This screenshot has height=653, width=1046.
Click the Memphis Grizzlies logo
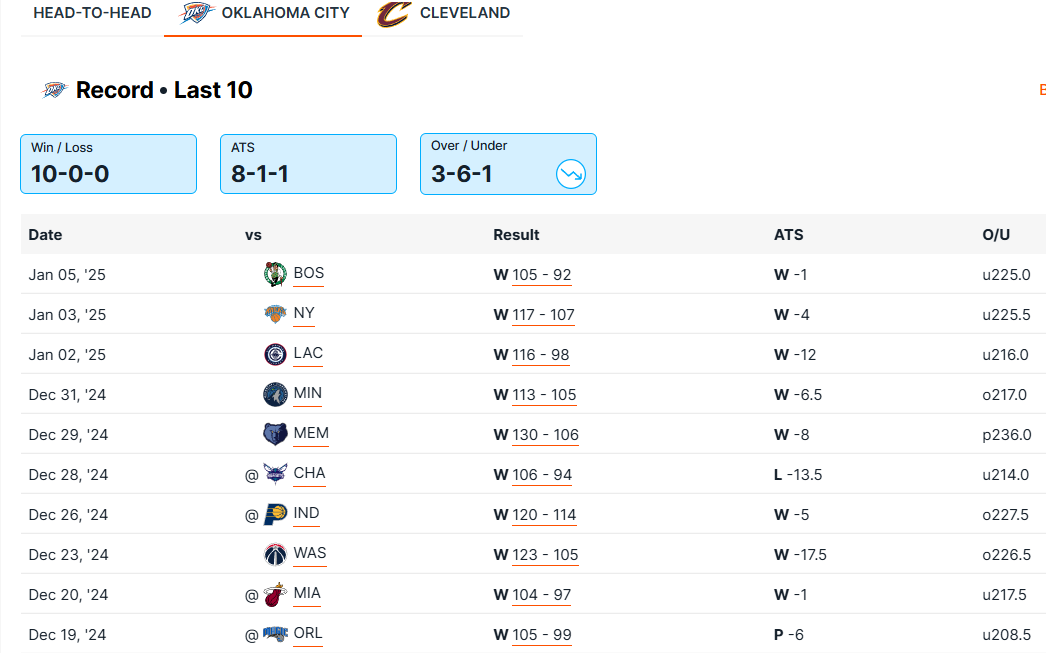click(x=275, y=434)
